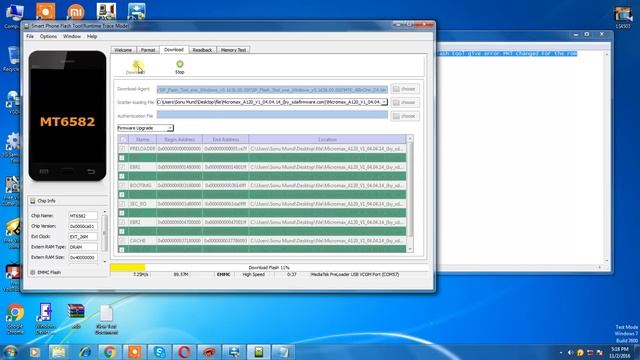Click partition table scrollbar down arrow
The height and width of the screenshot is (360, 640).
tap(410, 249)
